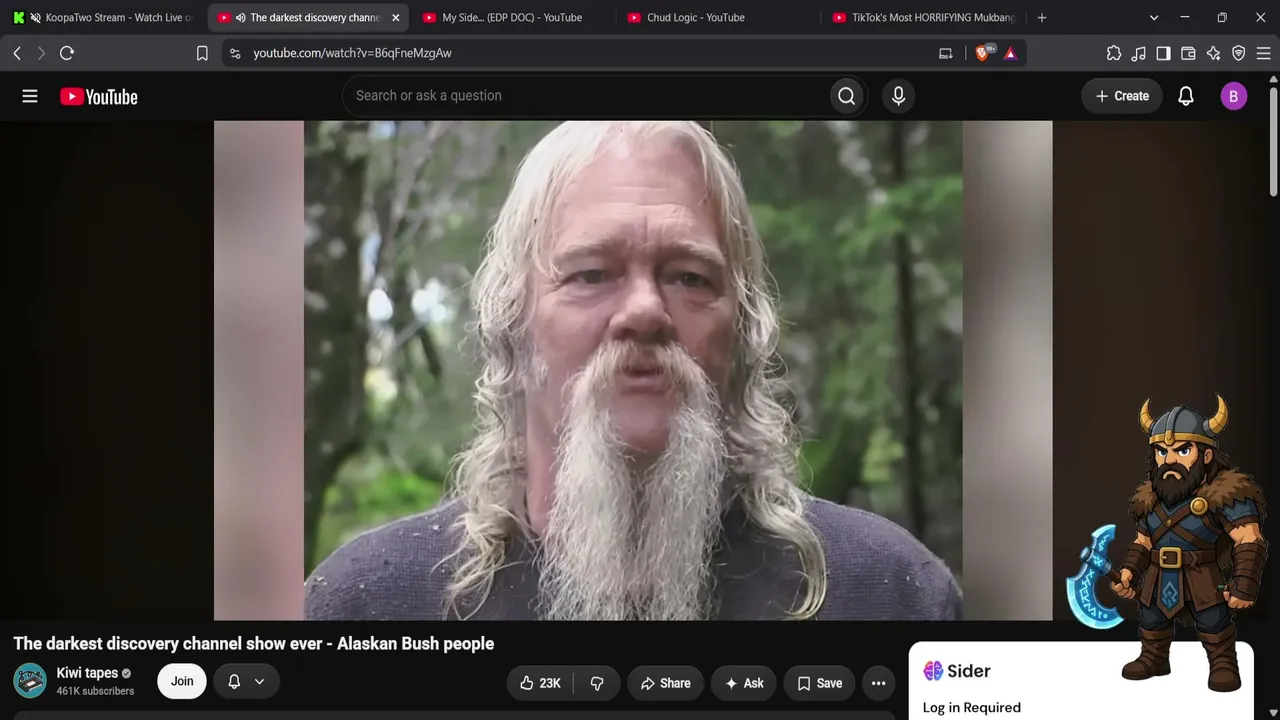
Task: Bookmark this page
Action: tap(202, 53)
